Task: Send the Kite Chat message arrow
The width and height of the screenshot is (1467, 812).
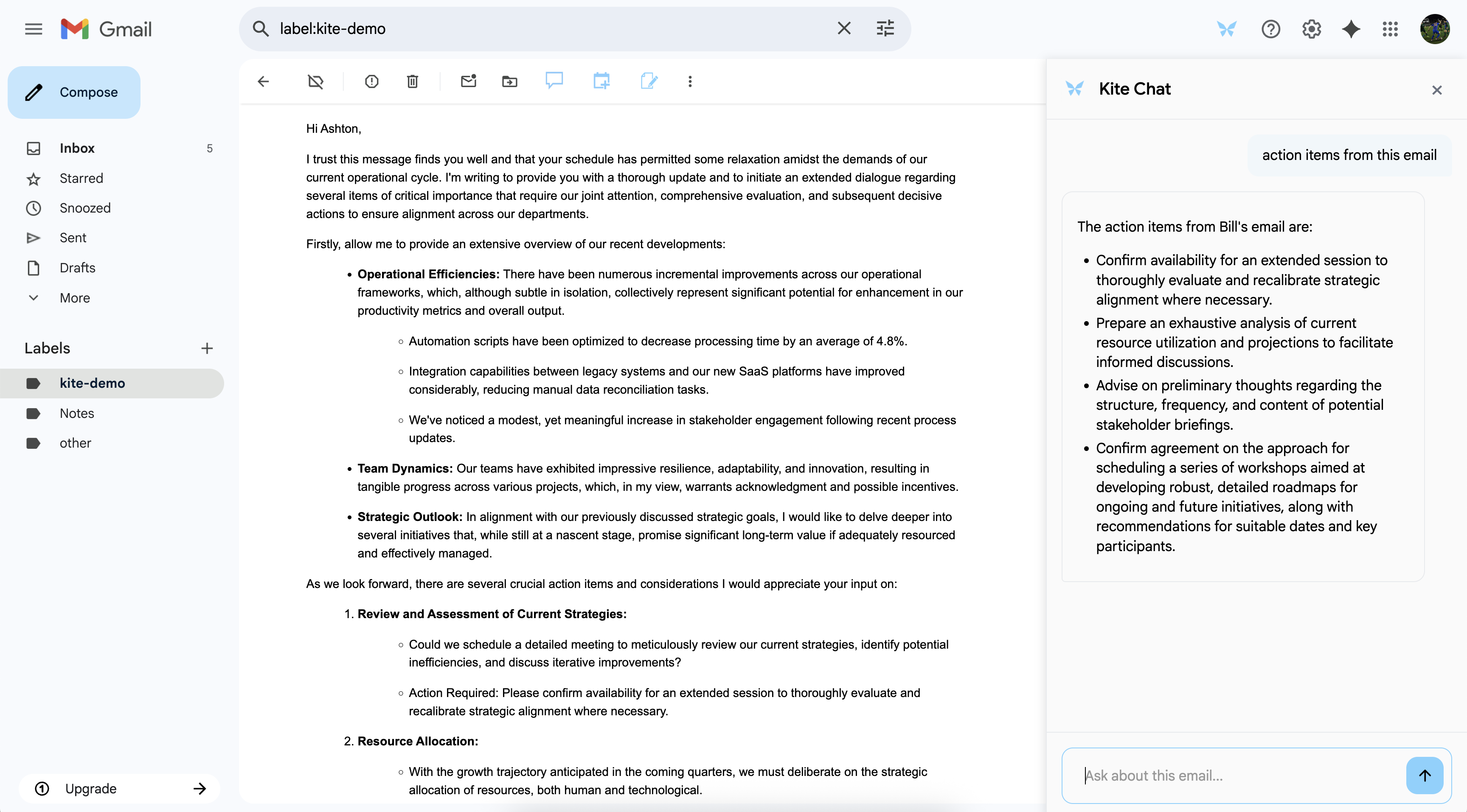Action: point(1424,775)
